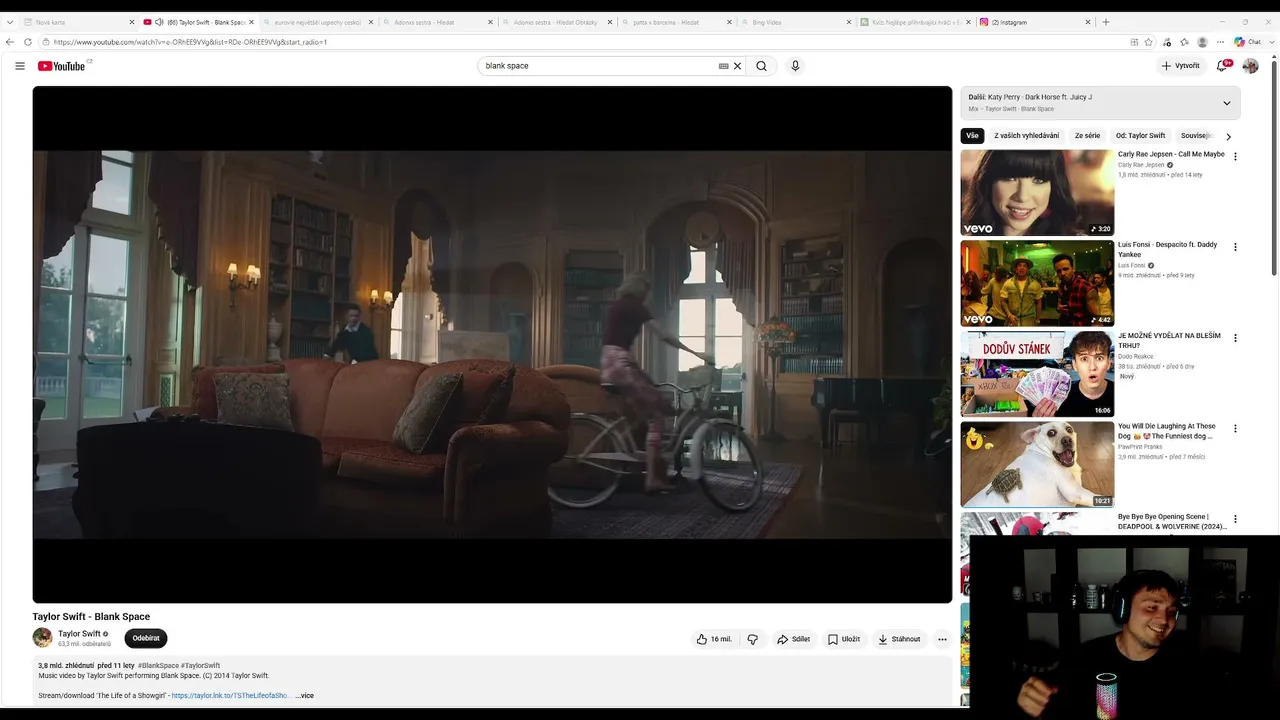Open options for the Funniest dog video
Screen dimensions: 1280x720
[x=1235, y=428]
